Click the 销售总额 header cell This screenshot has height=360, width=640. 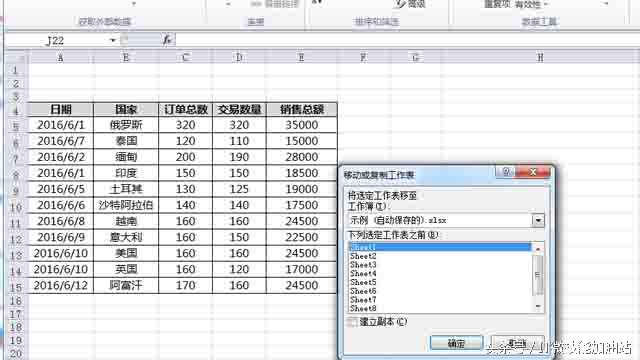(x=302, y=109)
